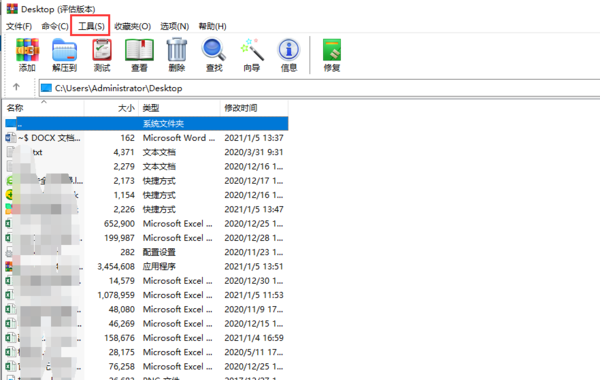Viewport: 600px width, 380px height.
Task: Click the size value 2,173
Action: (124, 181)
